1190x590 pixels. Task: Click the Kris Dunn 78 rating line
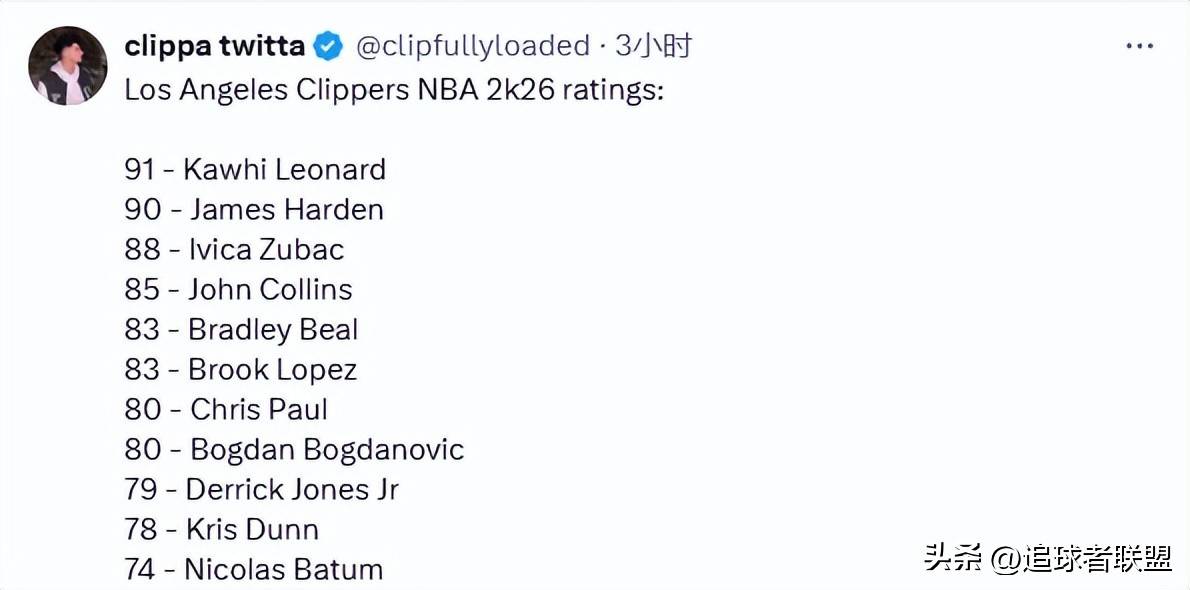click(x=222, y=529)
